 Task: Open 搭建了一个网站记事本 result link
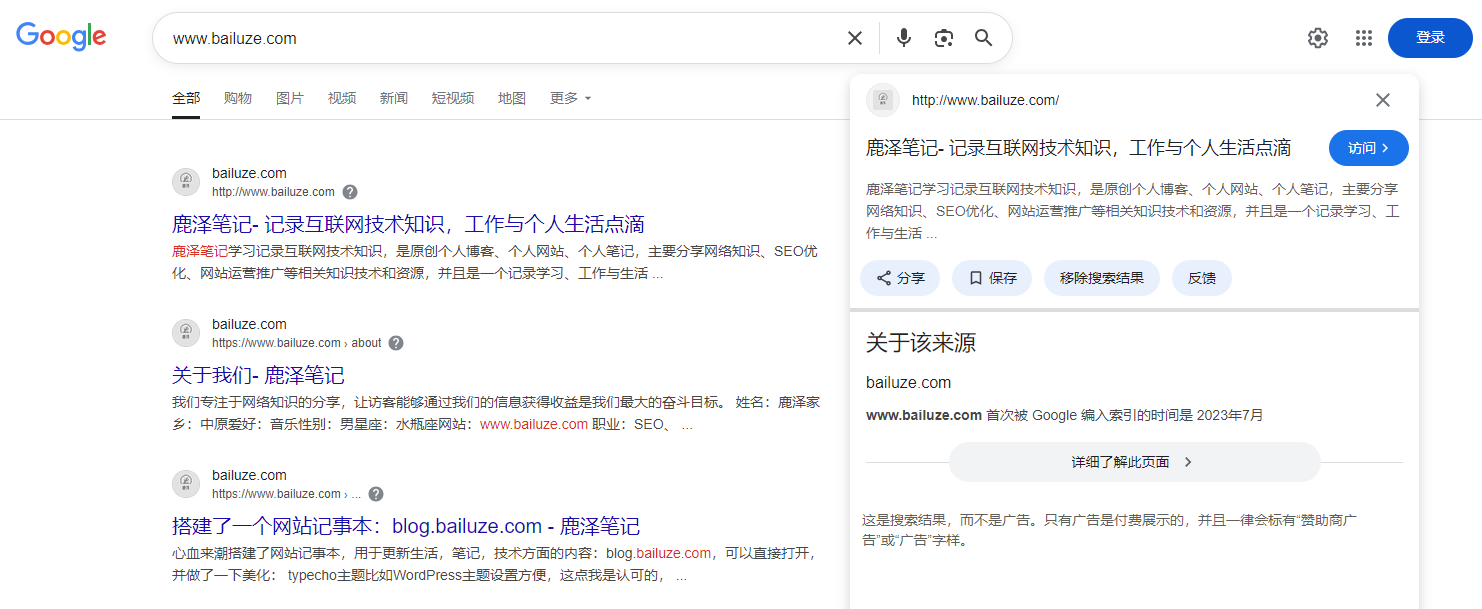click(x=406, y=526)
